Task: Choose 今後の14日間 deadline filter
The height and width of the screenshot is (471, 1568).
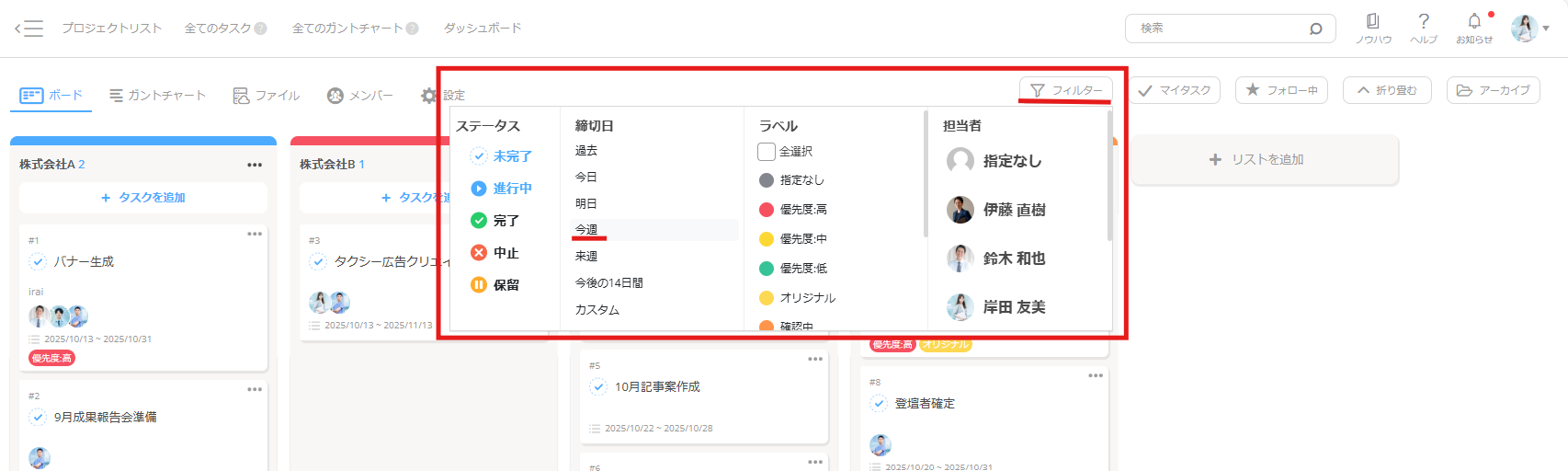Action: click(609, 283)
